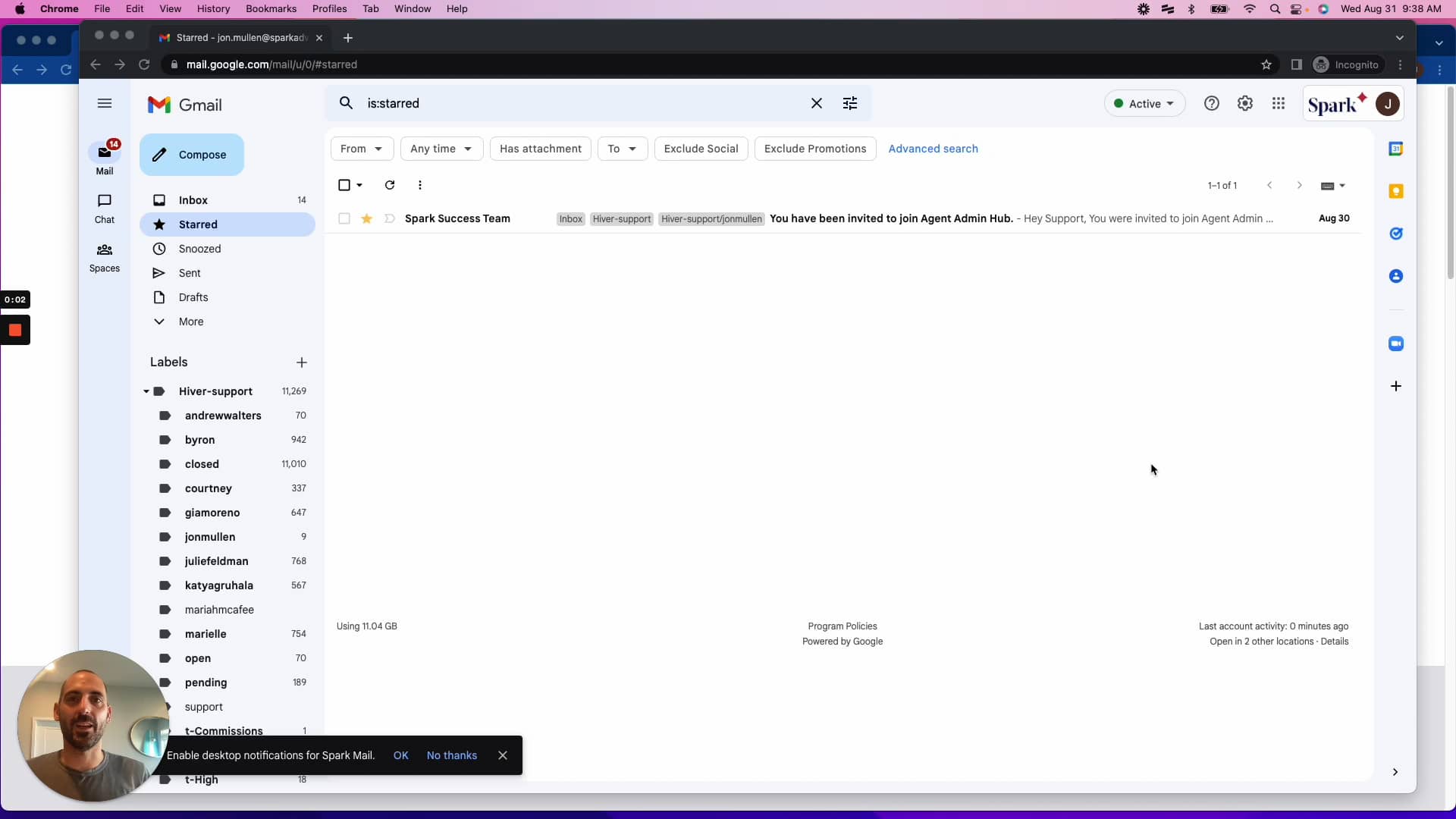Bookmark this page star icon
This screenshot has width=1456, height=819.
(1266, 64)
